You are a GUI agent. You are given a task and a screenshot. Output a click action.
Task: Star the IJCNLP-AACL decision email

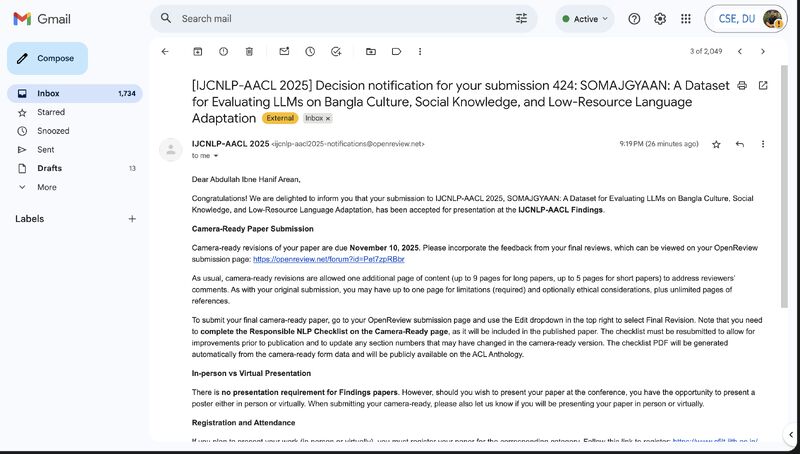tap(716, 144)
